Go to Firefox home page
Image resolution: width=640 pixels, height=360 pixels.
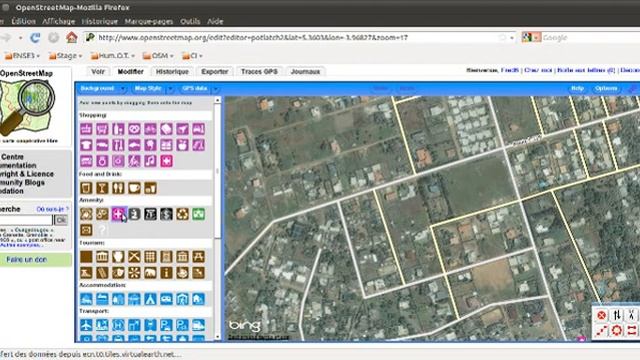72,38
